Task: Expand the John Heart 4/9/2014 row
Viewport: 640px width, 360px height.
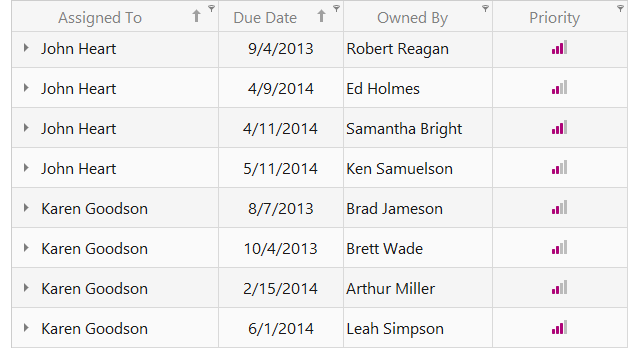Action: coord(26,88)
